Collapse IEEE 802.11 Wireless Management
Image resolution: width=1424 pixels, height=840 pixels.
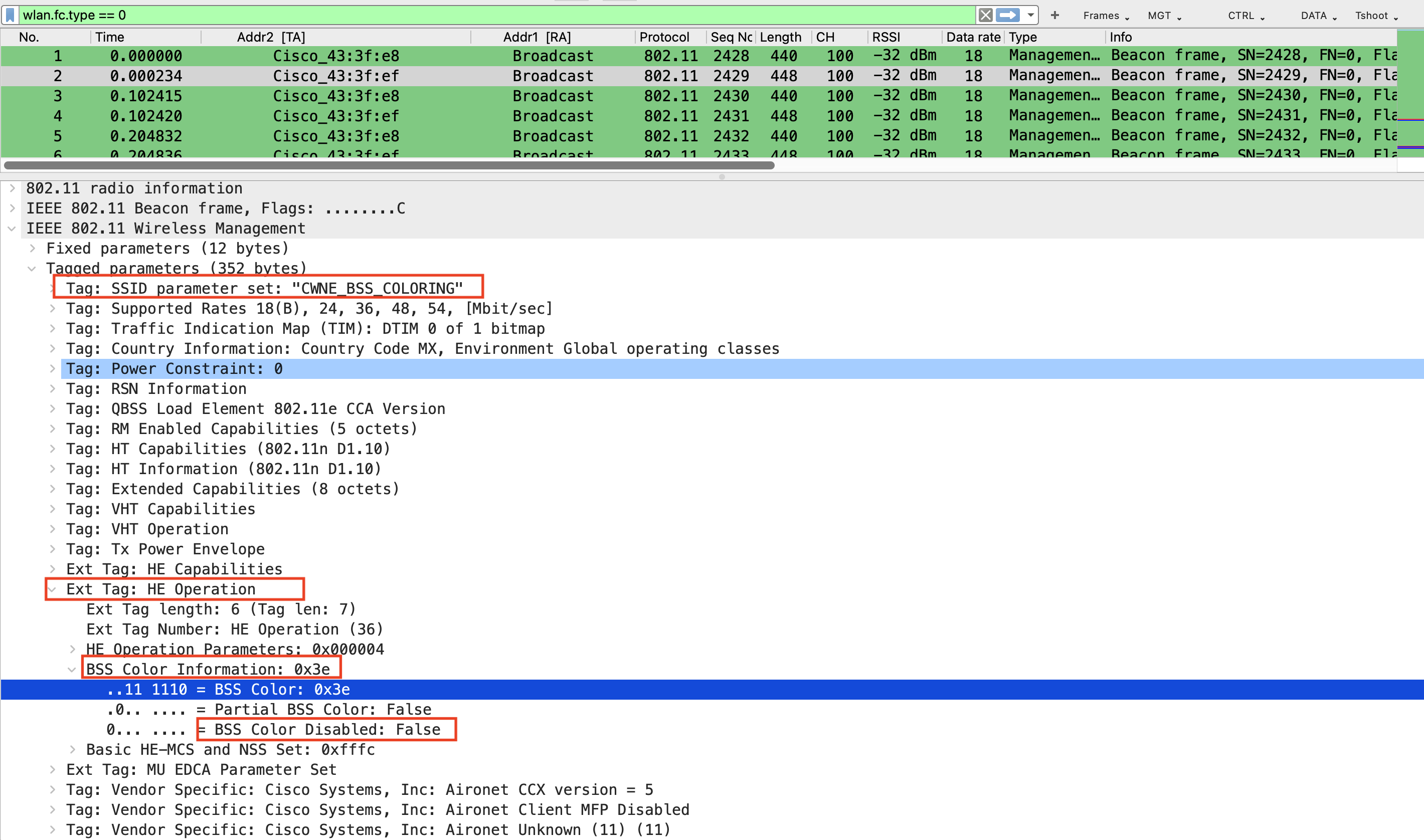[x=13, y=228]
